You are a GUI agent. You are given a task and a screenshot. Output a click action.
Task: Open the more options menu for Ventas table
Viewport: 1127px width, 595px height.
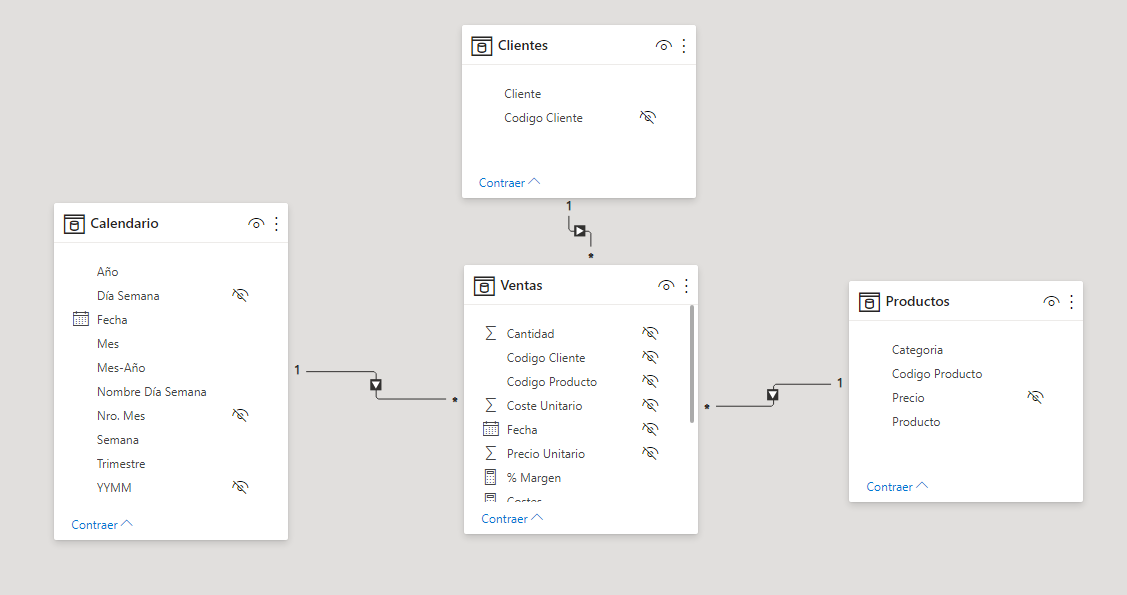(x=686, y=286)
